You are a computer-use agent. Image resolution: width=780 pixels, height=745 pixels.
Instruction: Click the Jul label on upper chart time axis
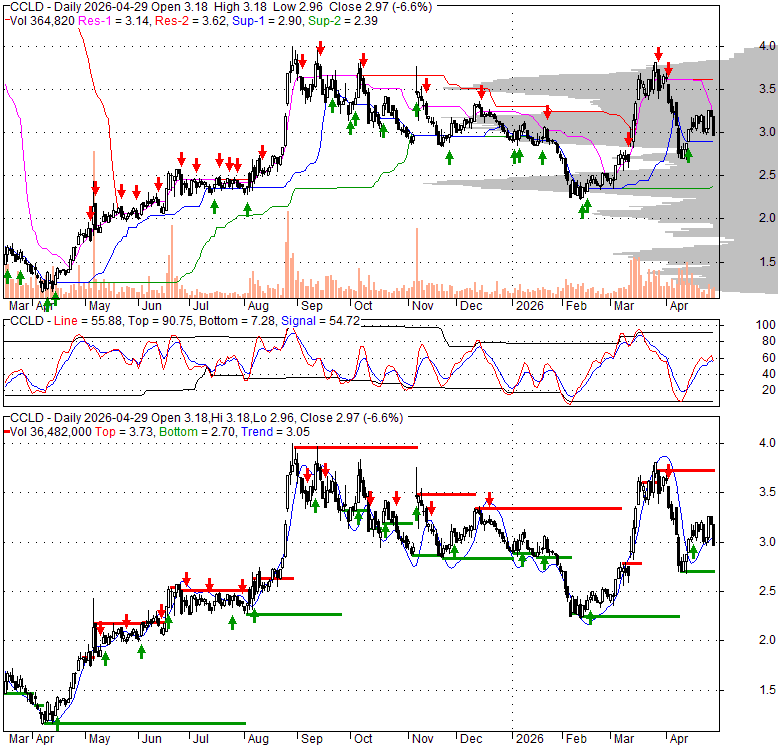coord(200,305)
